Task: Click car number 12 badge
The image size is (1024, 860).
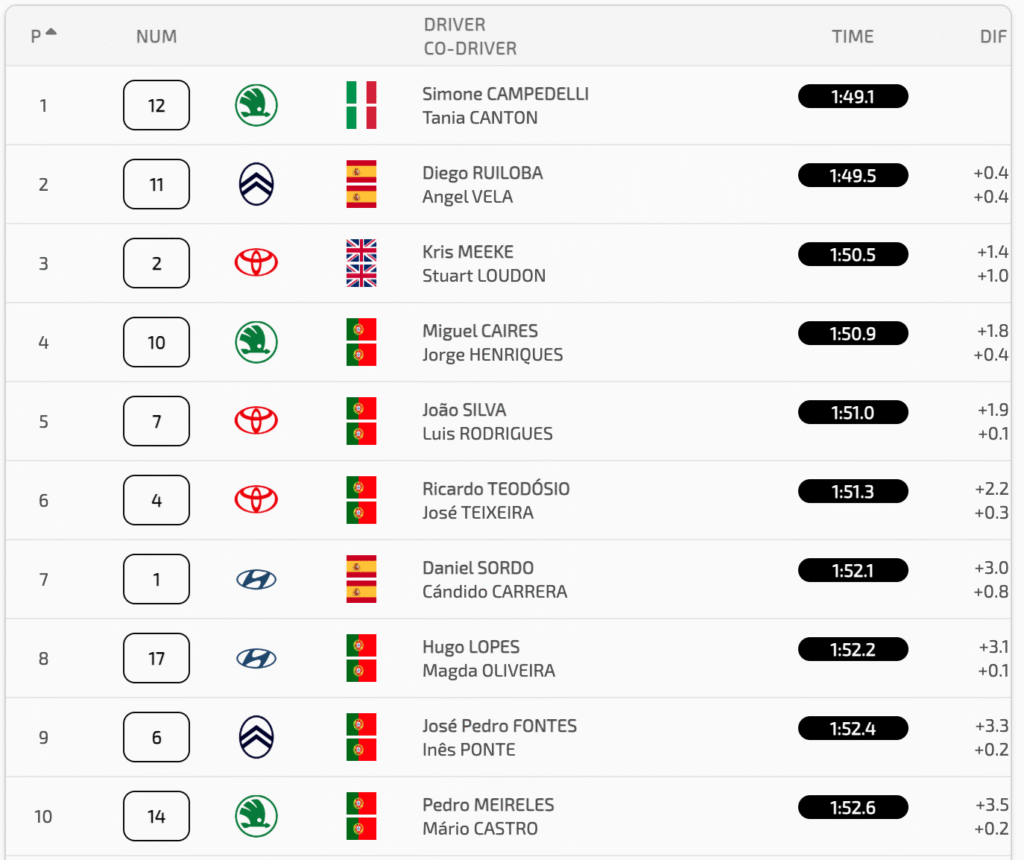Action: [156, 105]
